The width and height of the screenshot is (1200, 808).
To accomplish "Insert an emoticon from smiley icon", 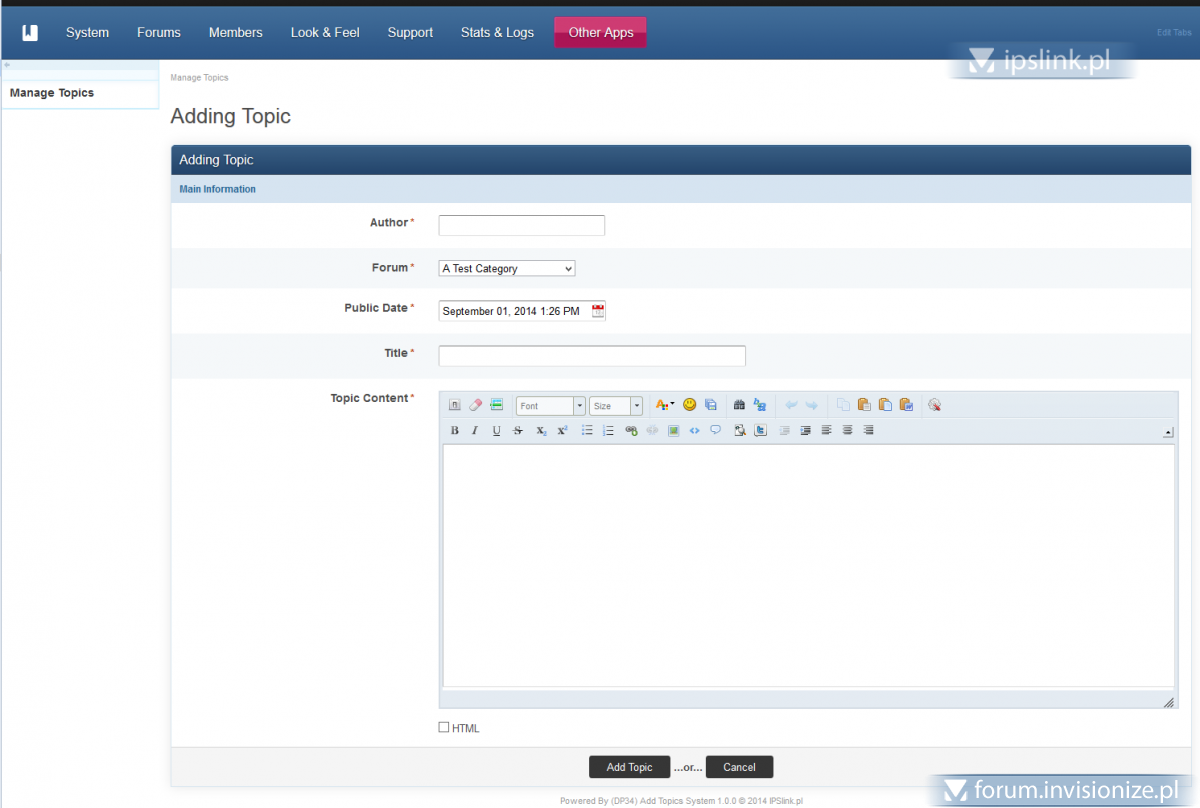I will (689, 405).
